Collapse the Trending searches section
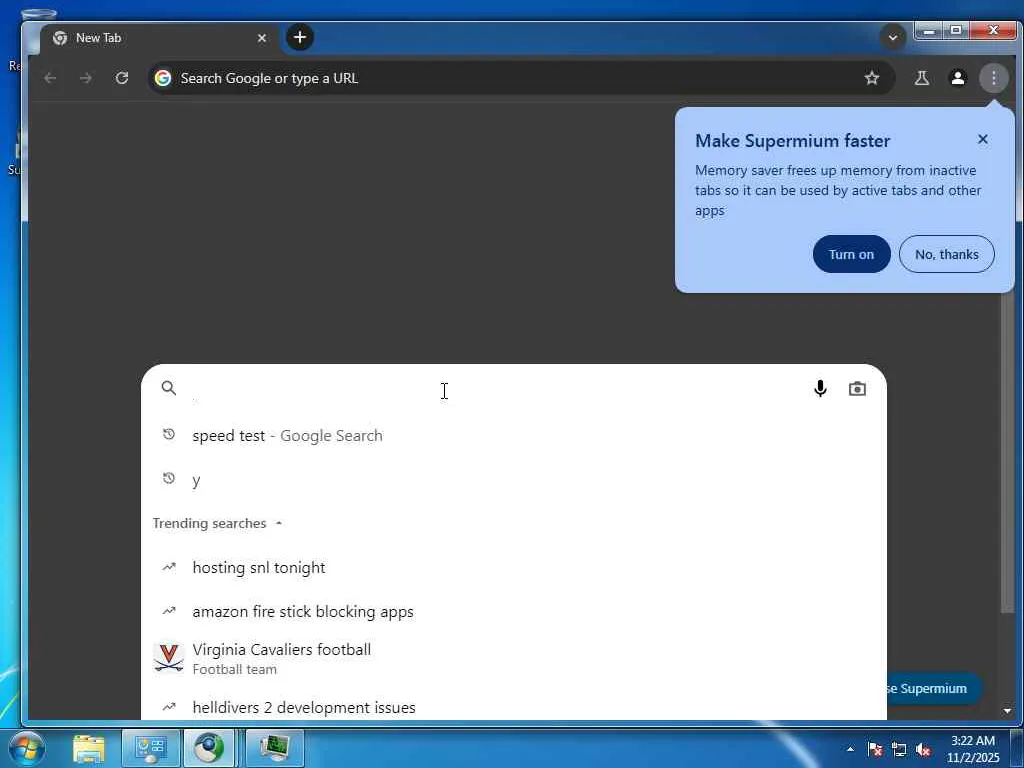This screenshot has width=1024, height=768. pyautogui.click(x=217, y=523)
